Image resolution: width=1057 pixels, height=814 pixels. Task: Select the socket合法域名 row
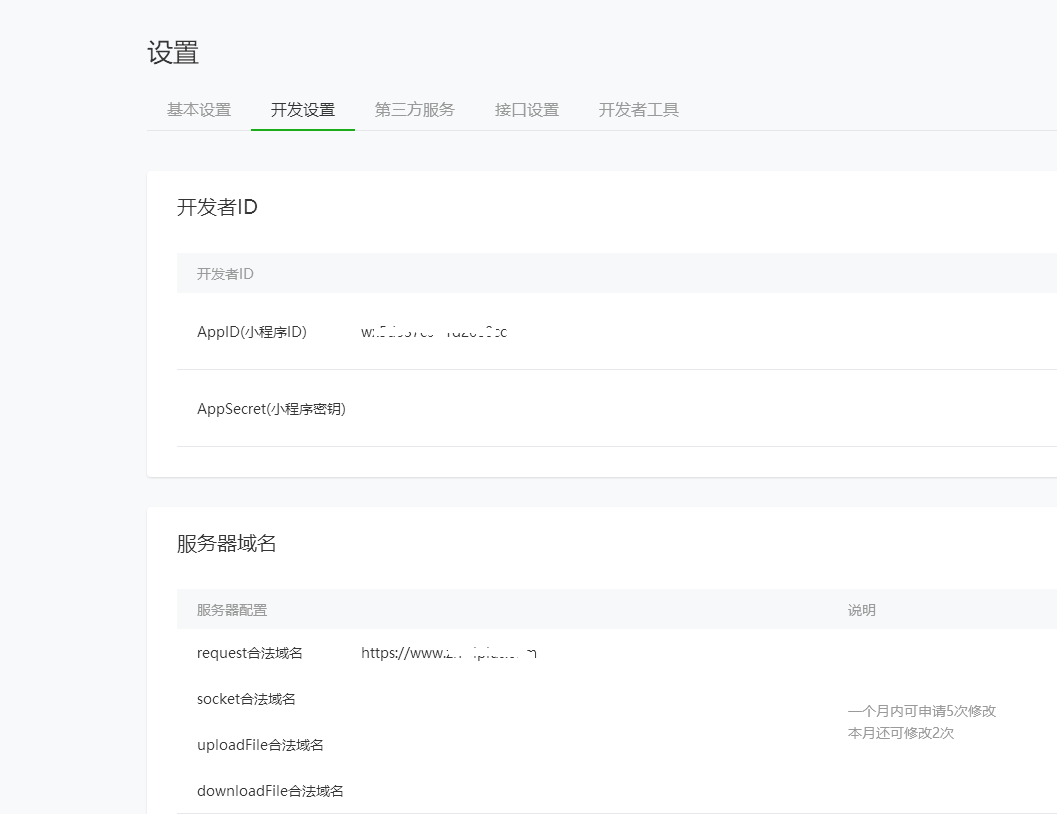pos(246,699)
